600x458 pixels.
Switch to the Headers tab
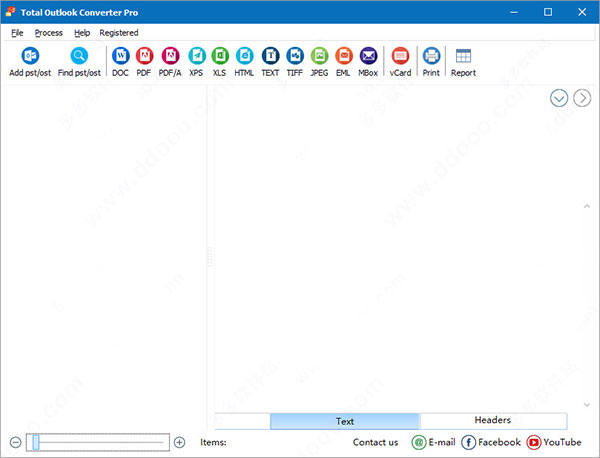pyautogui.click(x=492, y=421)
